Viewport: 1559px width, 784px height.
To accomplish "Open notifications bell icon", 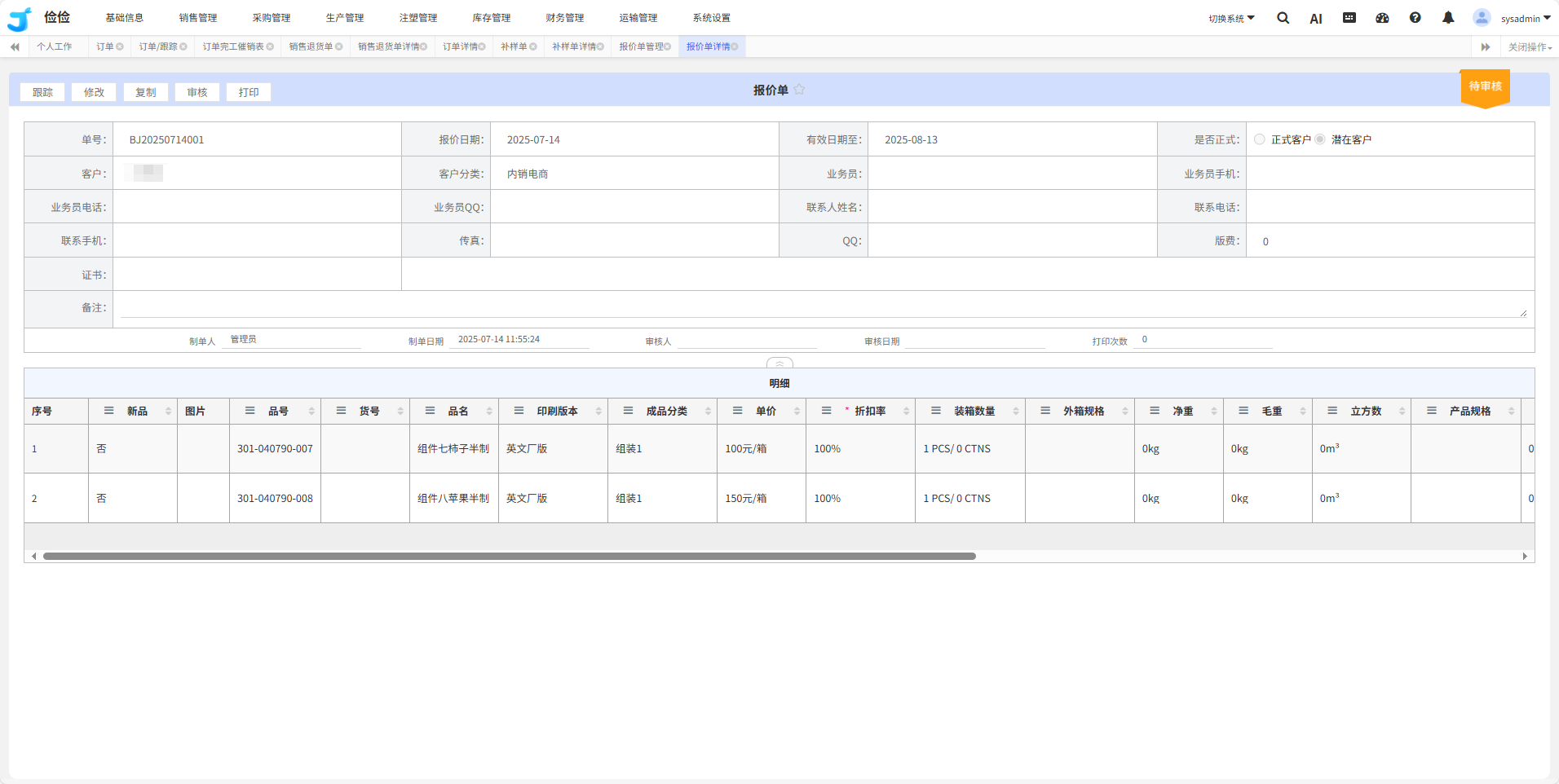I will pos(1448,18).
